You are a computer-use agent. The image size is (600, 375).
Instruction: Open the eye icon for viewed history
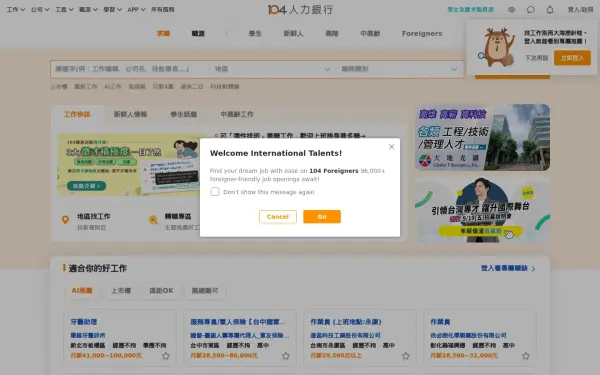511,10
